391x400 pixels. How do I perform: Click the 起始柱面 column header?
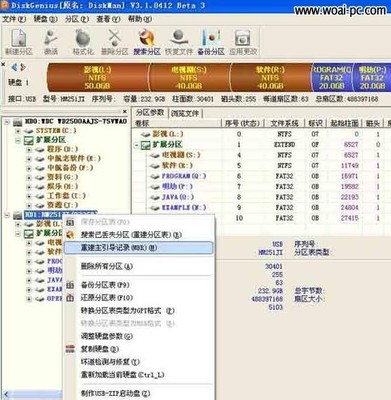coord(344,123)
